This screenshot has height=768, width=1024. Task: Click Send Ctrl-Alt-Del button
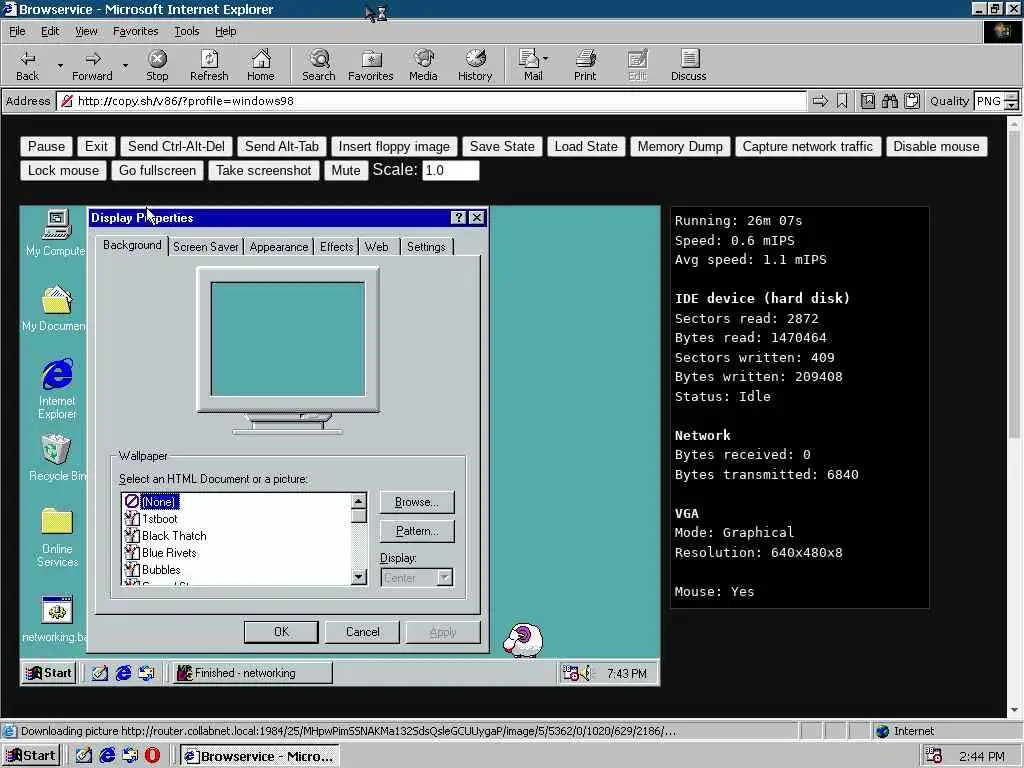click(x=176, y=146)
